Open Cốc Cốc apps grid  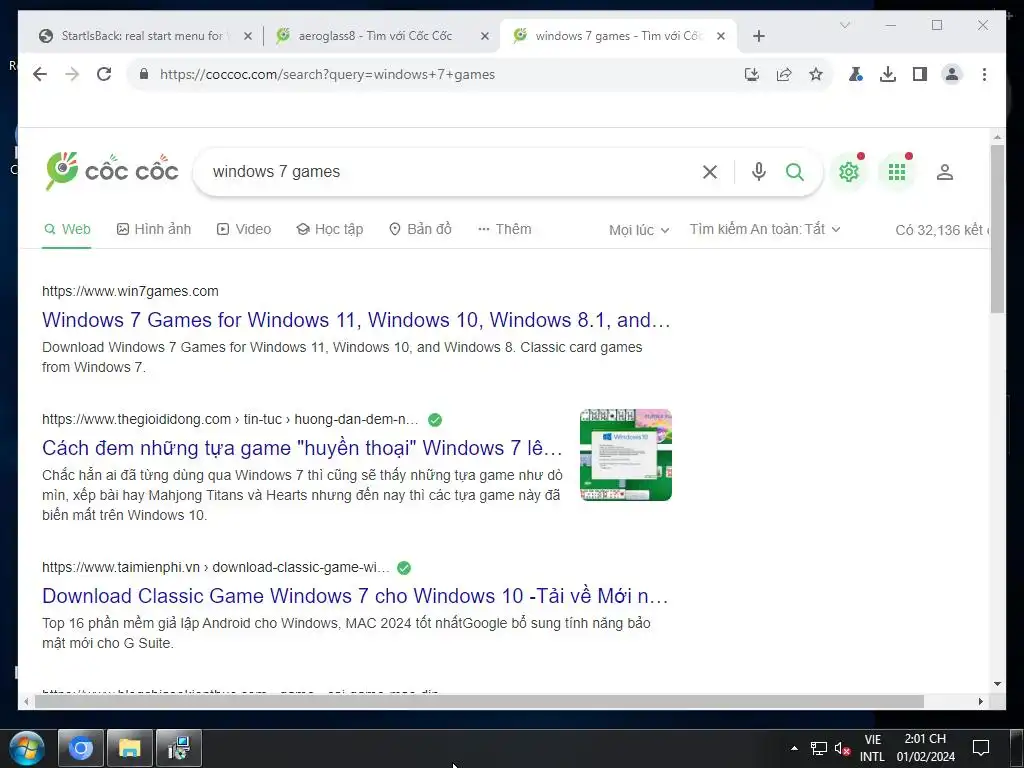[897, 172]
